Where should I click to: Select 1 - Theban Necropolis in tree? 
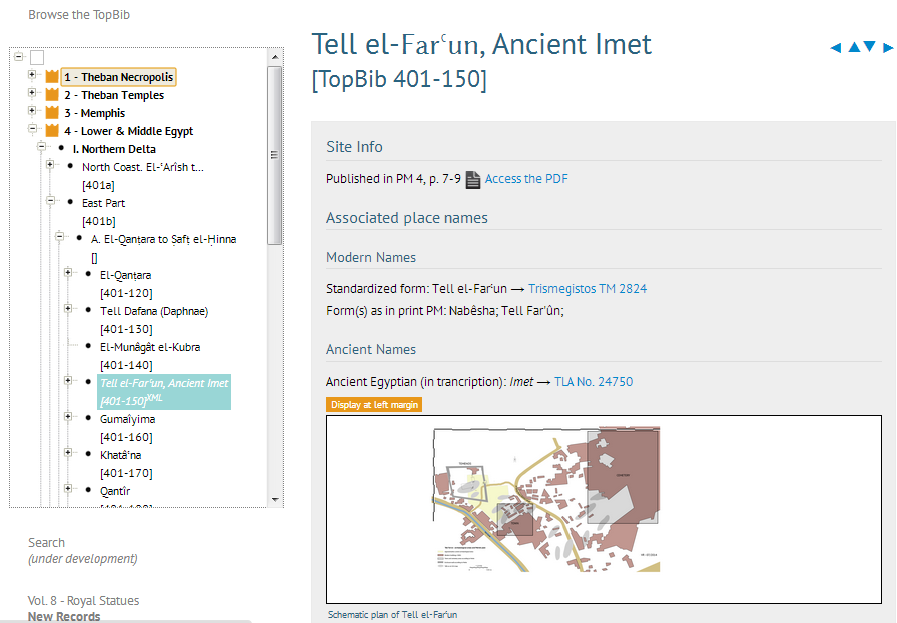pos(118,77)
